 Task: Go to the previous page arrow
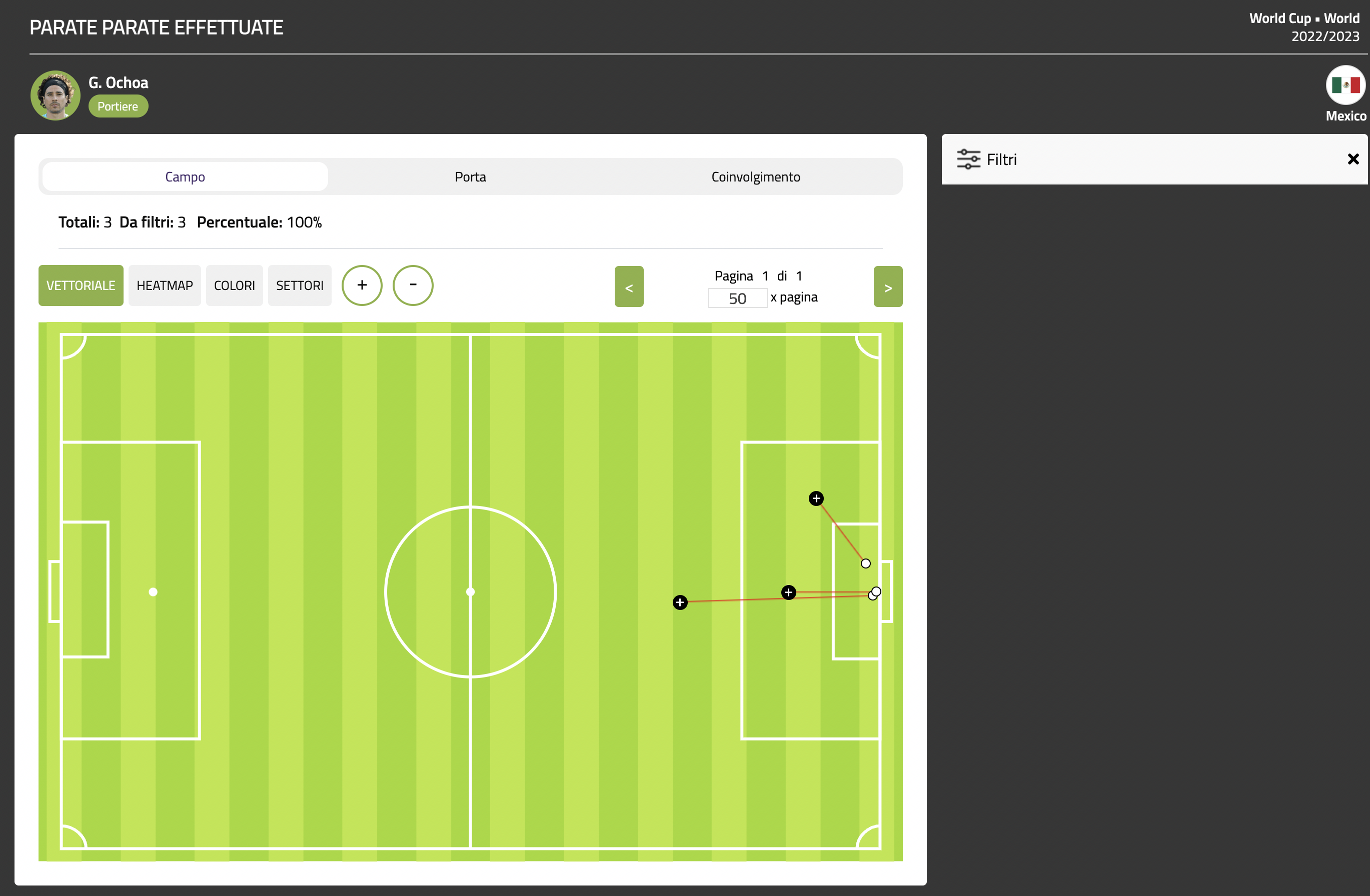point(629,286)
